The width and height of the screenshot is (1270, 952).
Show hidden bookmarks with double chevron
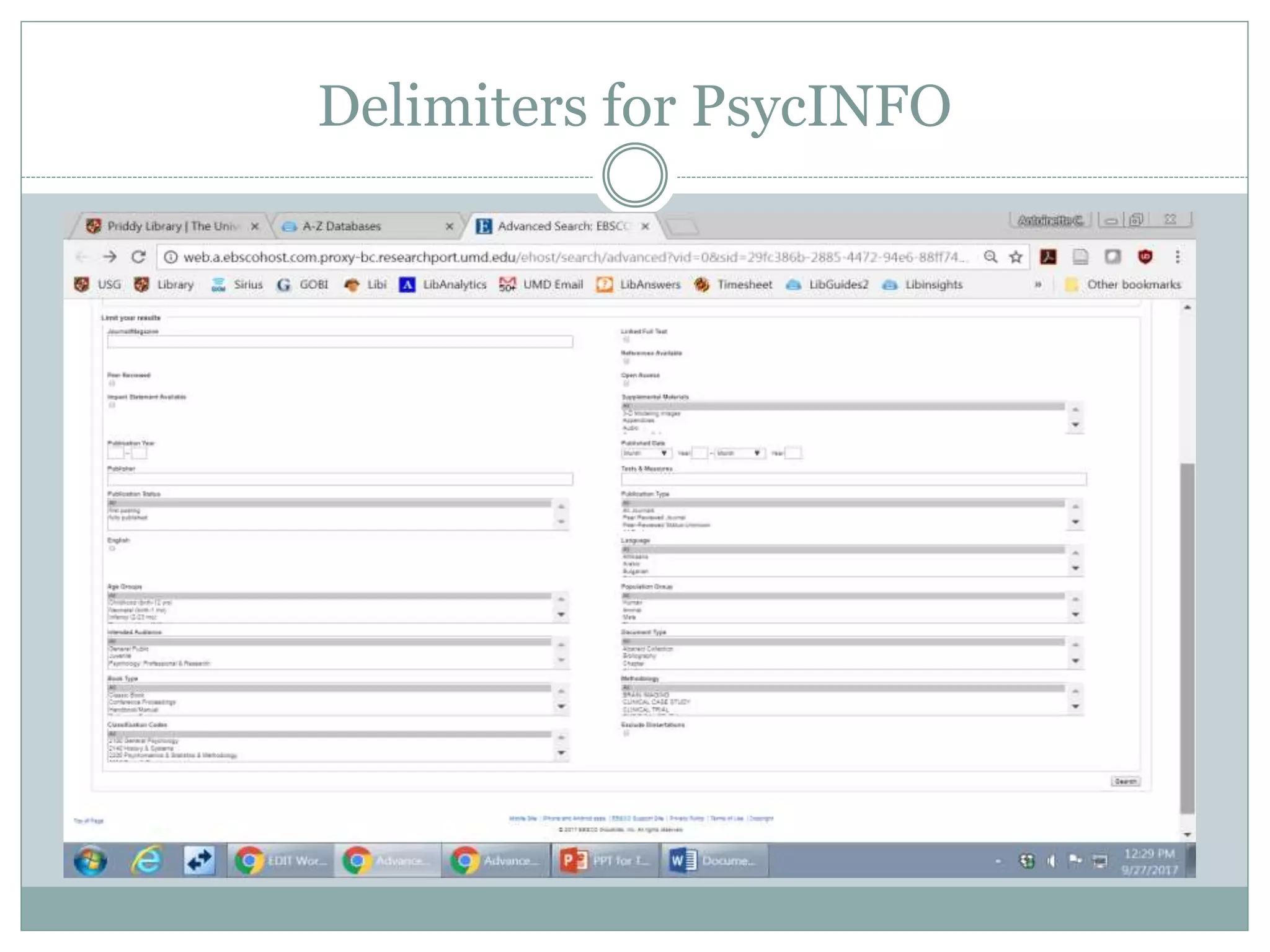(x=1037, y=284)
